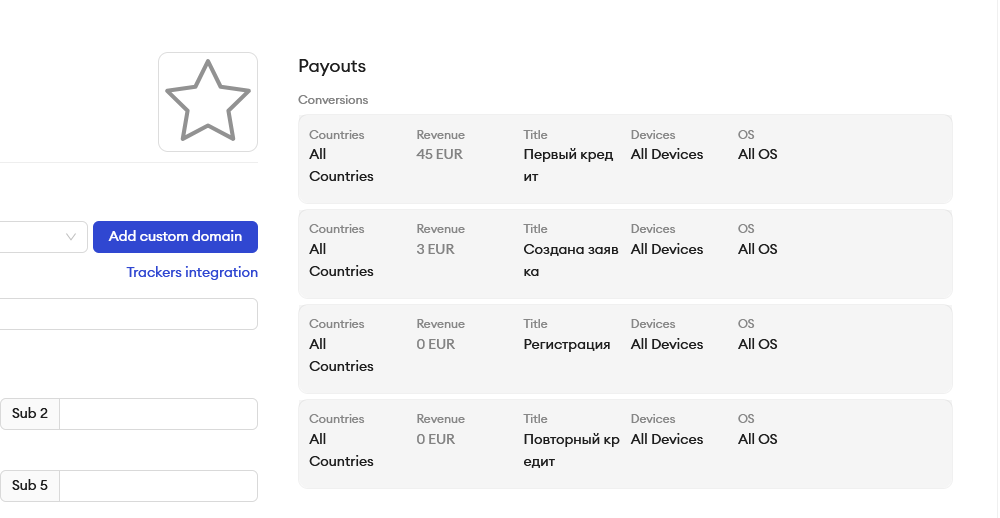Select the Регистрация payout title

pyautogui.click(x=566, y=344)
